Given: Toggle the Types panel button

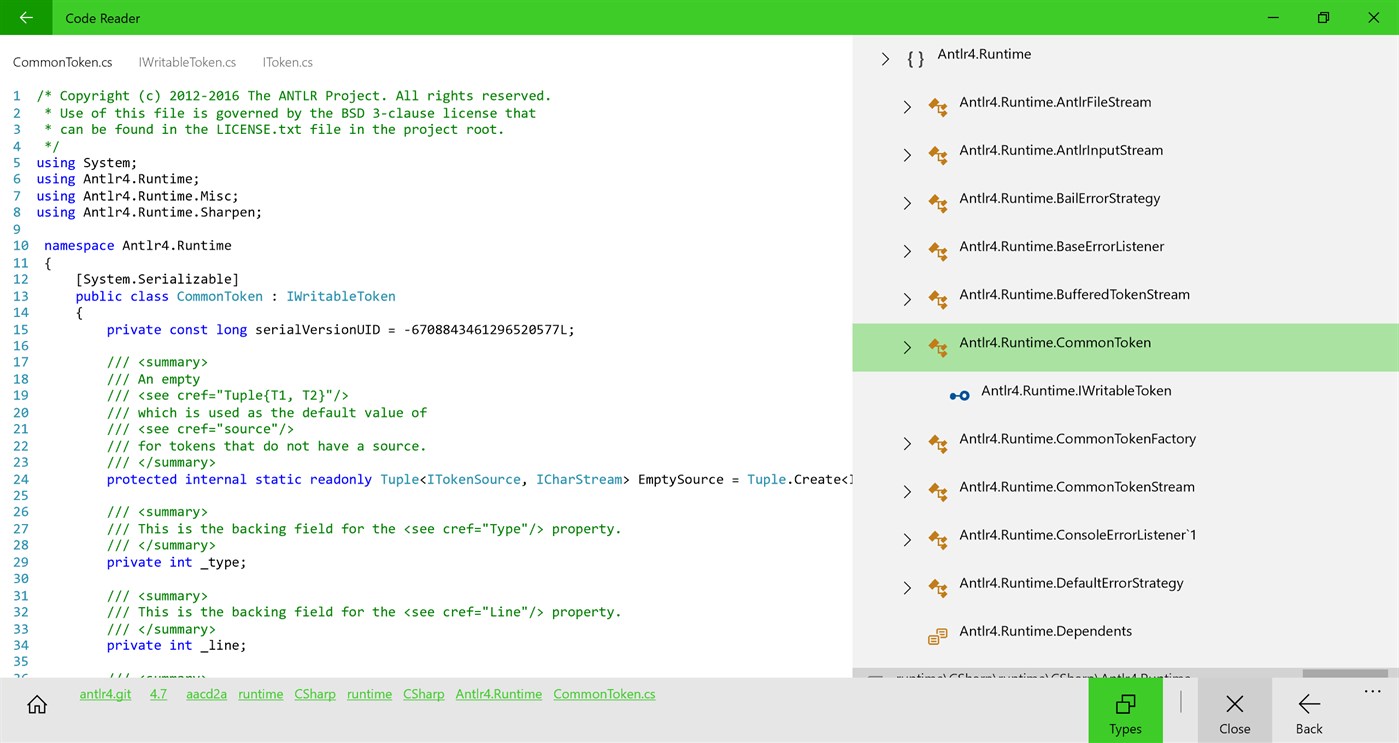Looking at the screenshot, I should [x=1125, y=711].
